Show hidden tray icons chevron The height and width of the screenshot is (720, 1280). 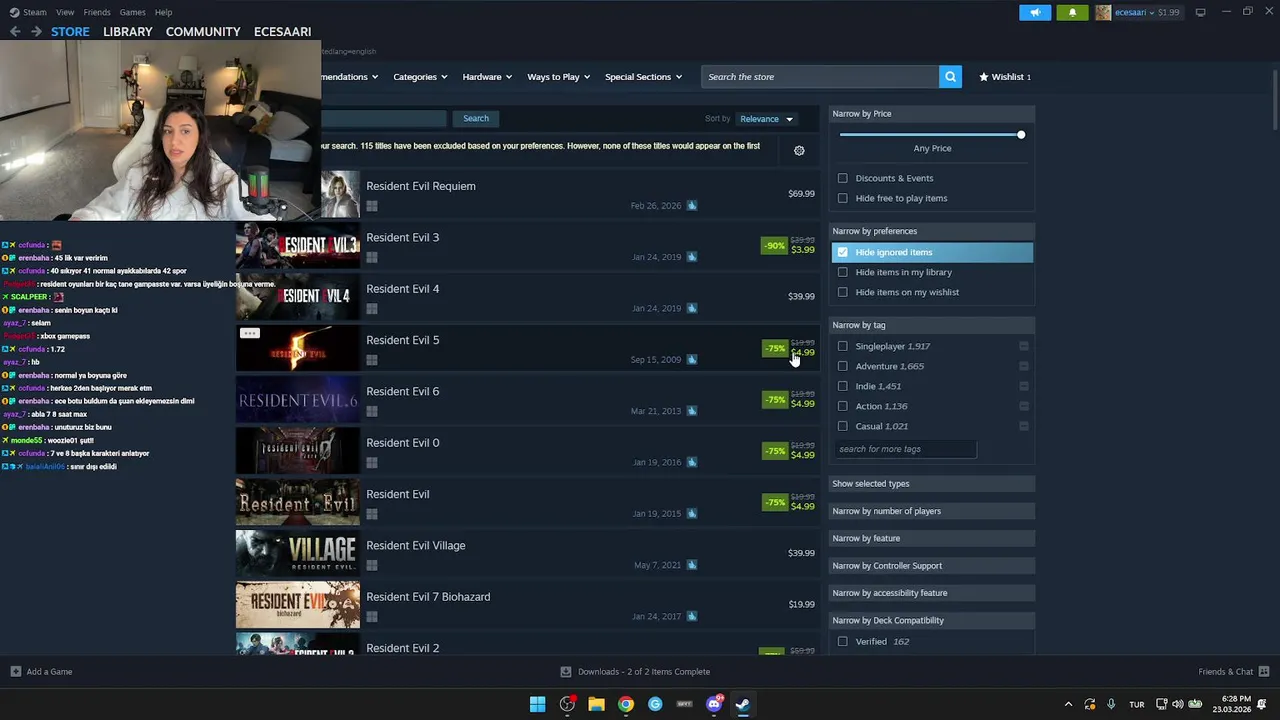(x=1068, y=704)
